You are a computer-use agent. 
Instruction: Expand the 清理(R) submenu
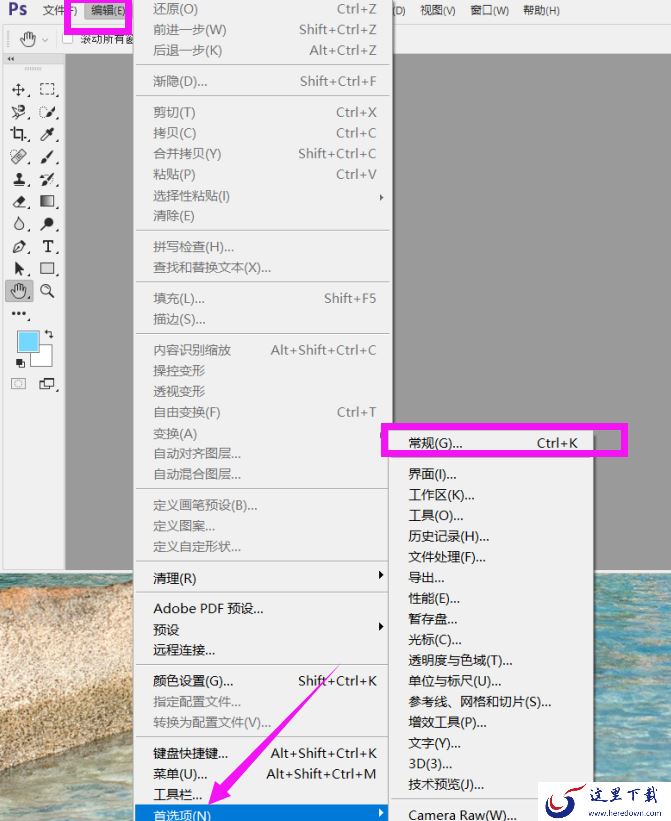click(262, 578)
